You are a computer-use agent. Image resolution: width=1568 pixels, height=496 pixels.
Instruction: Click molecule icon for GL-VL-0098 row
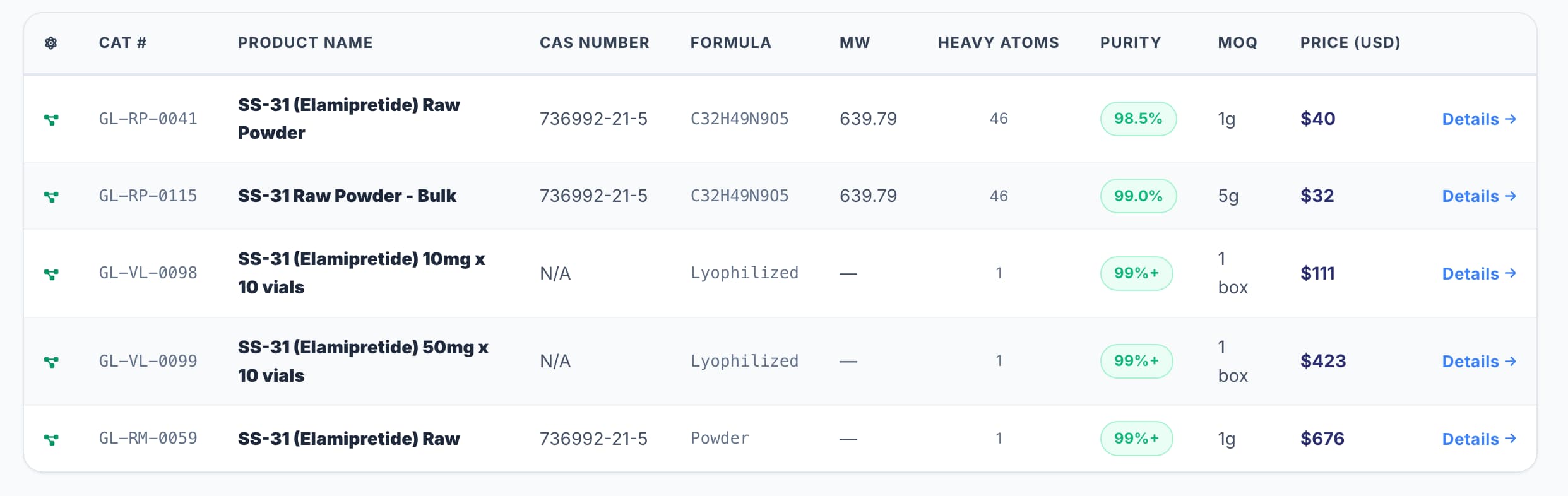point(51,274)
